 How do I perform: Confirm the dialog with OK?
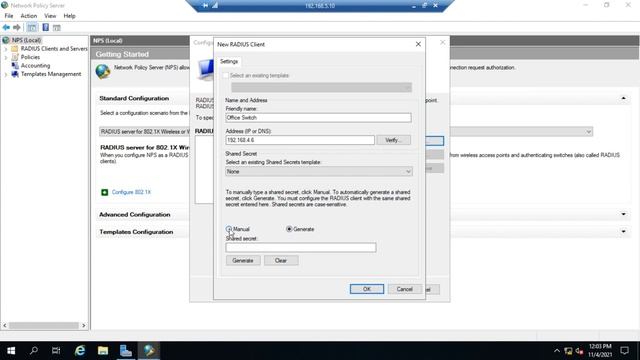(x=367, y=289)
